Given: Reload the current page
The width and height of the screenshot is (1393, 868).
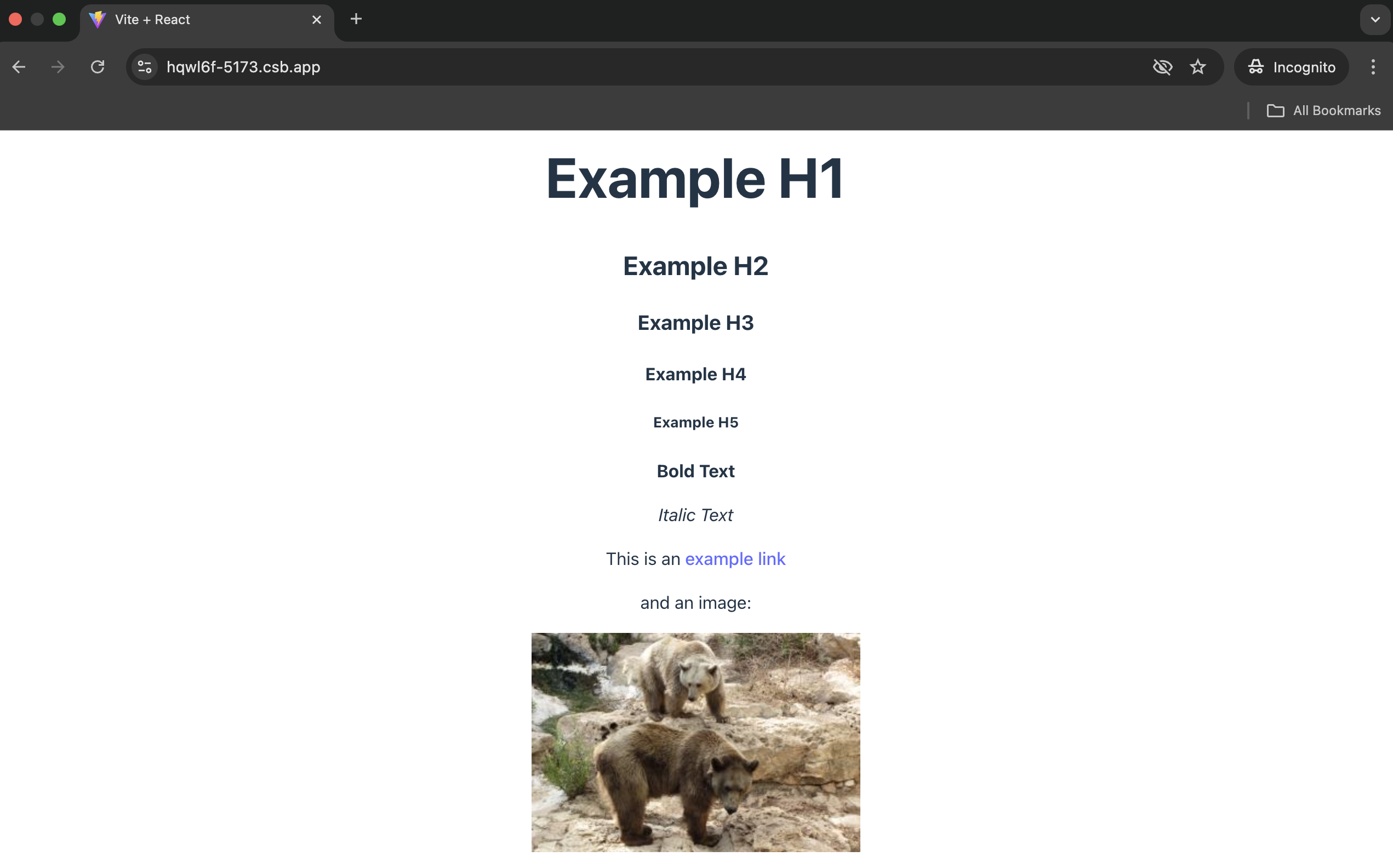Looking at the screenshot, I should click(x=98, y=67).
